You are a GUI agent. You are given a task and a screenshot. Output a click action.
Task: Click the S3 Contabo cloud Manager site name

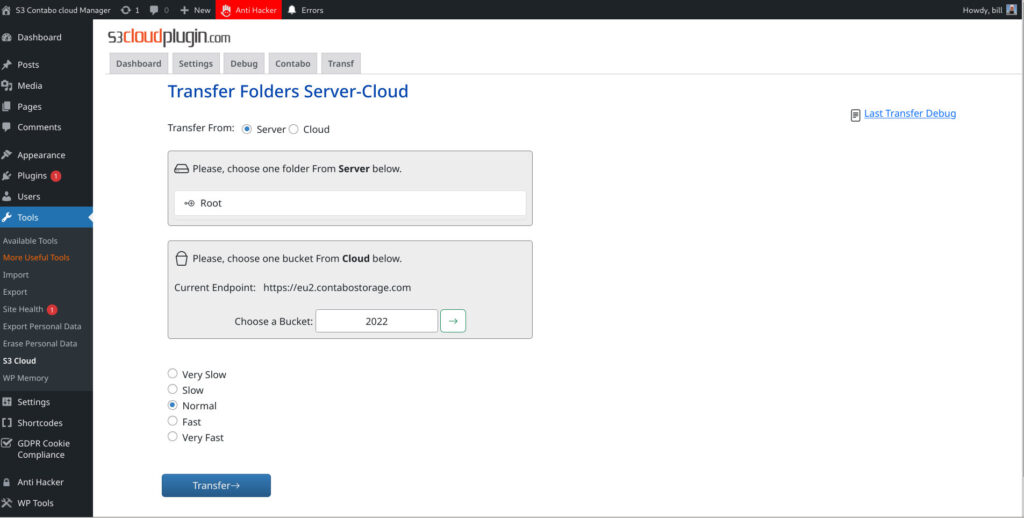[x=63, y=10]
